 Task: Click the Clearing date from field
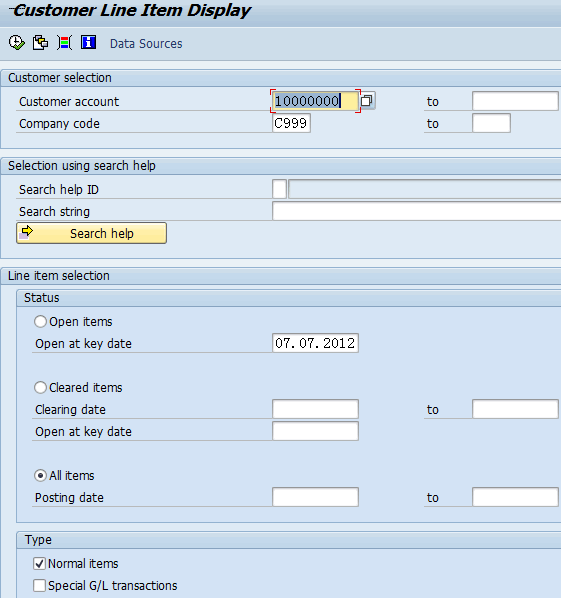click(x=315, y=409)
